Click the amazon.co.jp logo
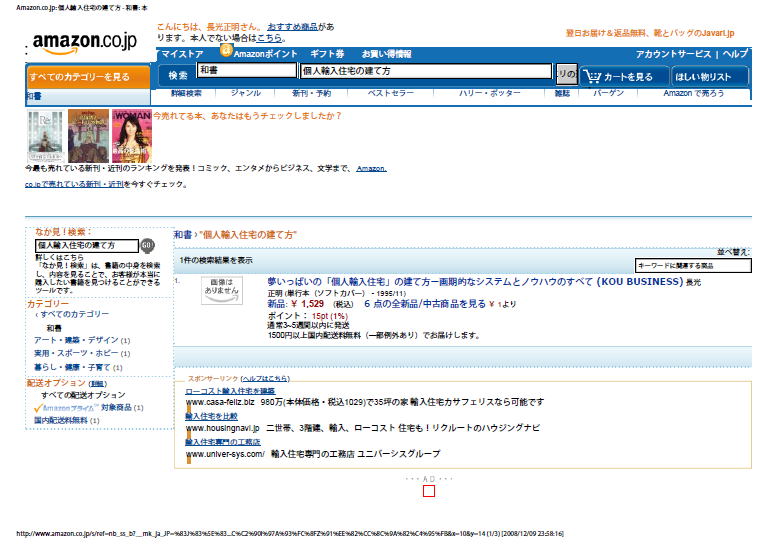This screenshot has height=544, width=770. pyautogui.click(x=84, y=42)
